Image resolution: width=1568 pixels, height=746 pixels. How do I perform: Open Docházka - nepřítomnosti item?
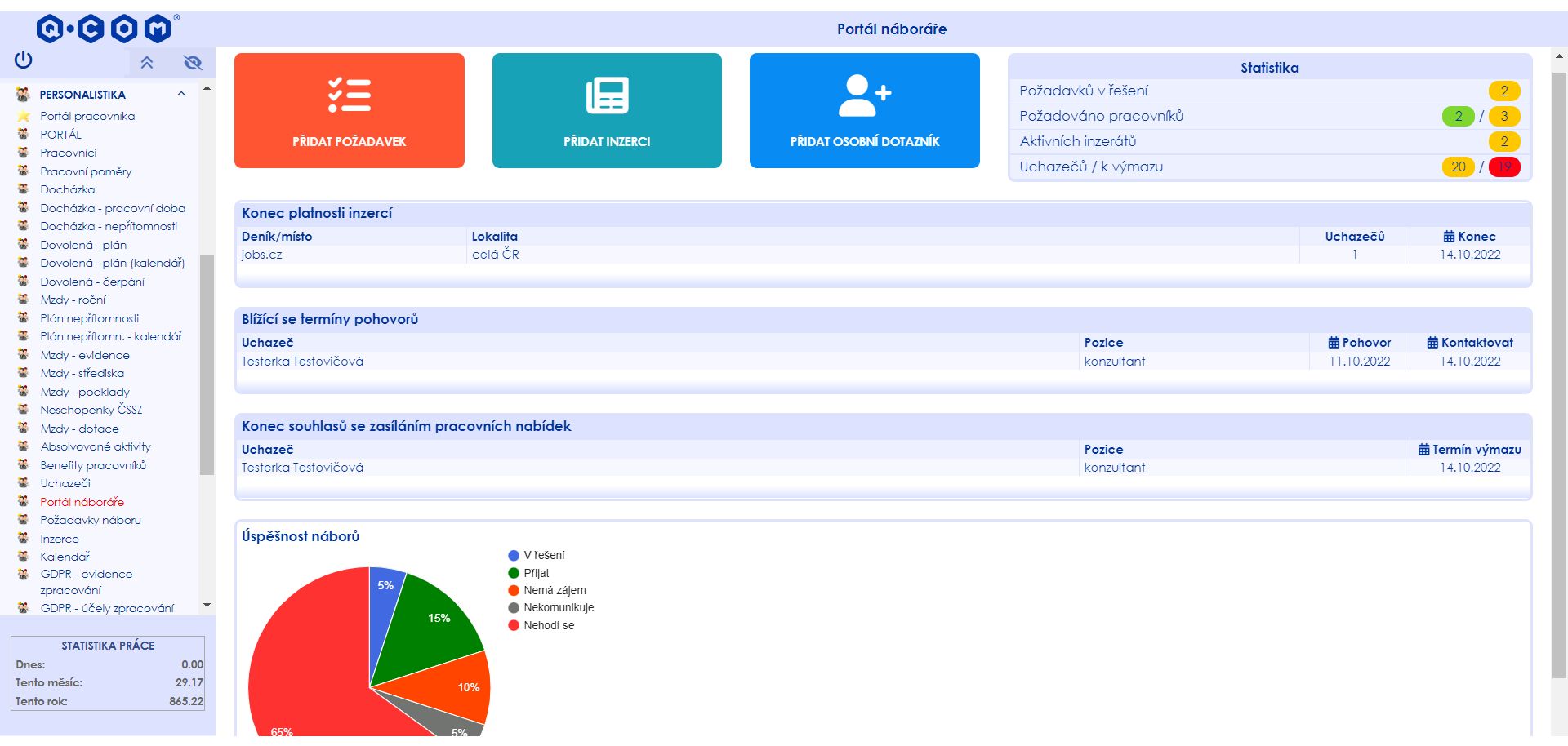pyautogui.click(x=109, y=226)
